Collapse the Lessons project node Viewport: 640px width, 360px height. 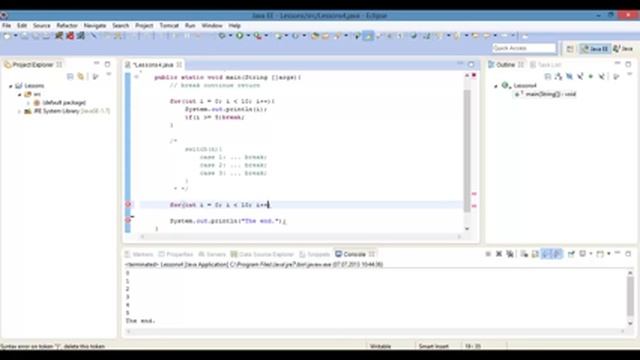pos(11,86)
